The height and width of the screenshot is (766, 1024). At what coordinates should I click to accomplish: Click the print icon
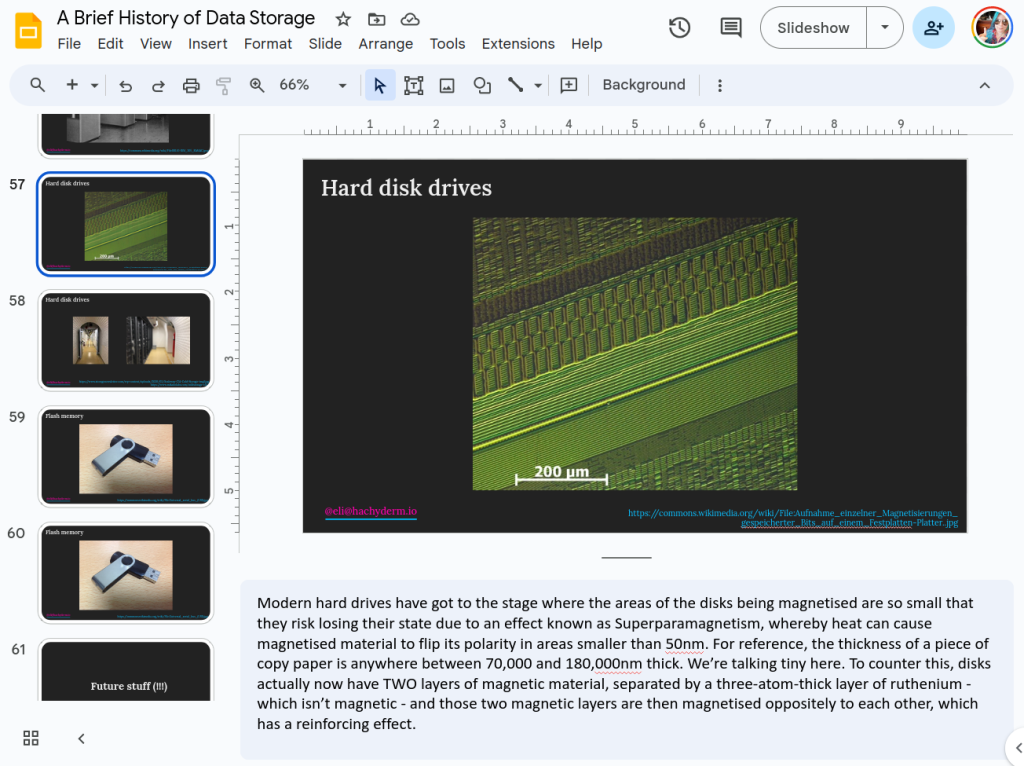[191, 86]
